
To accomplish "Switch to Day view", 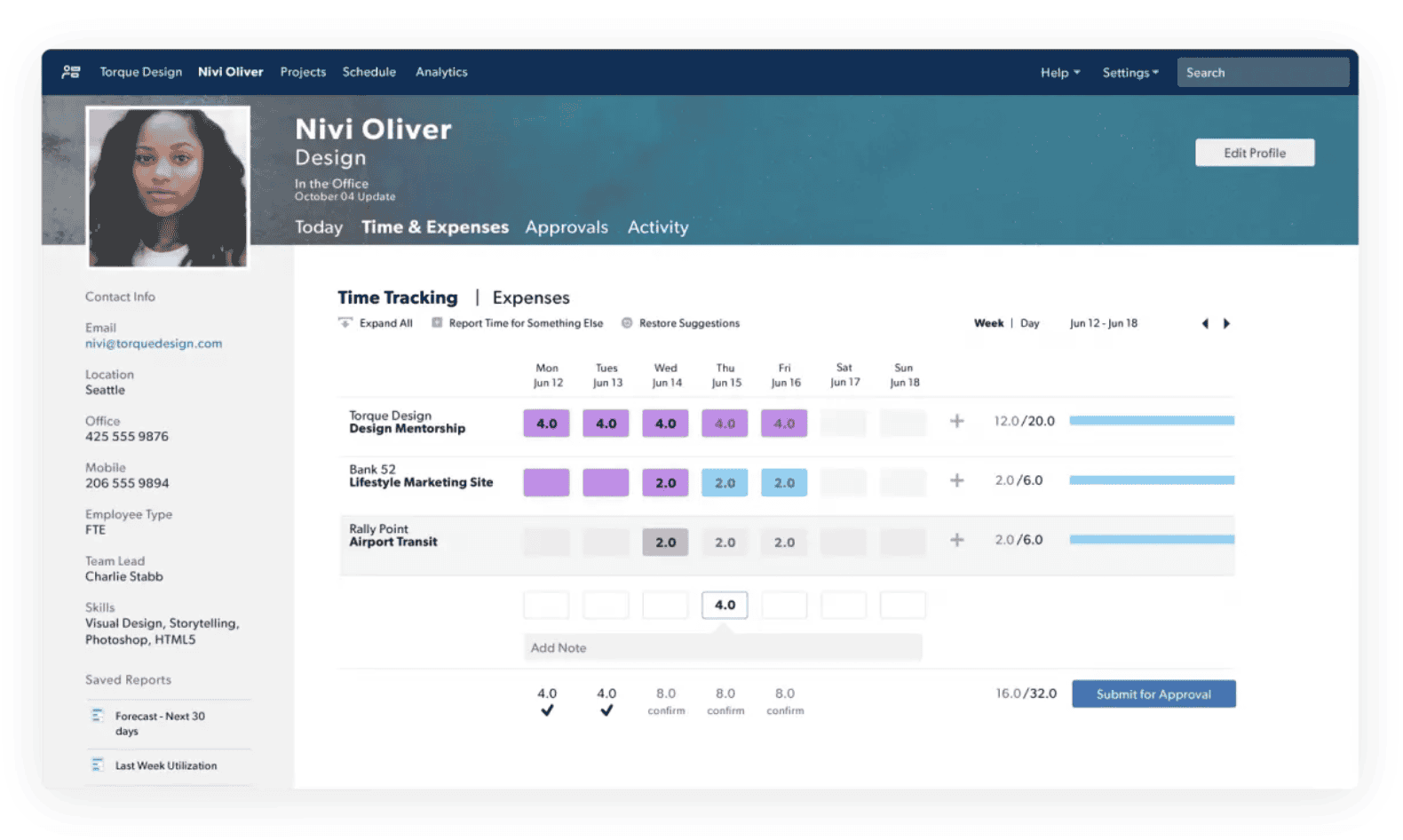I will (1029, 323).
